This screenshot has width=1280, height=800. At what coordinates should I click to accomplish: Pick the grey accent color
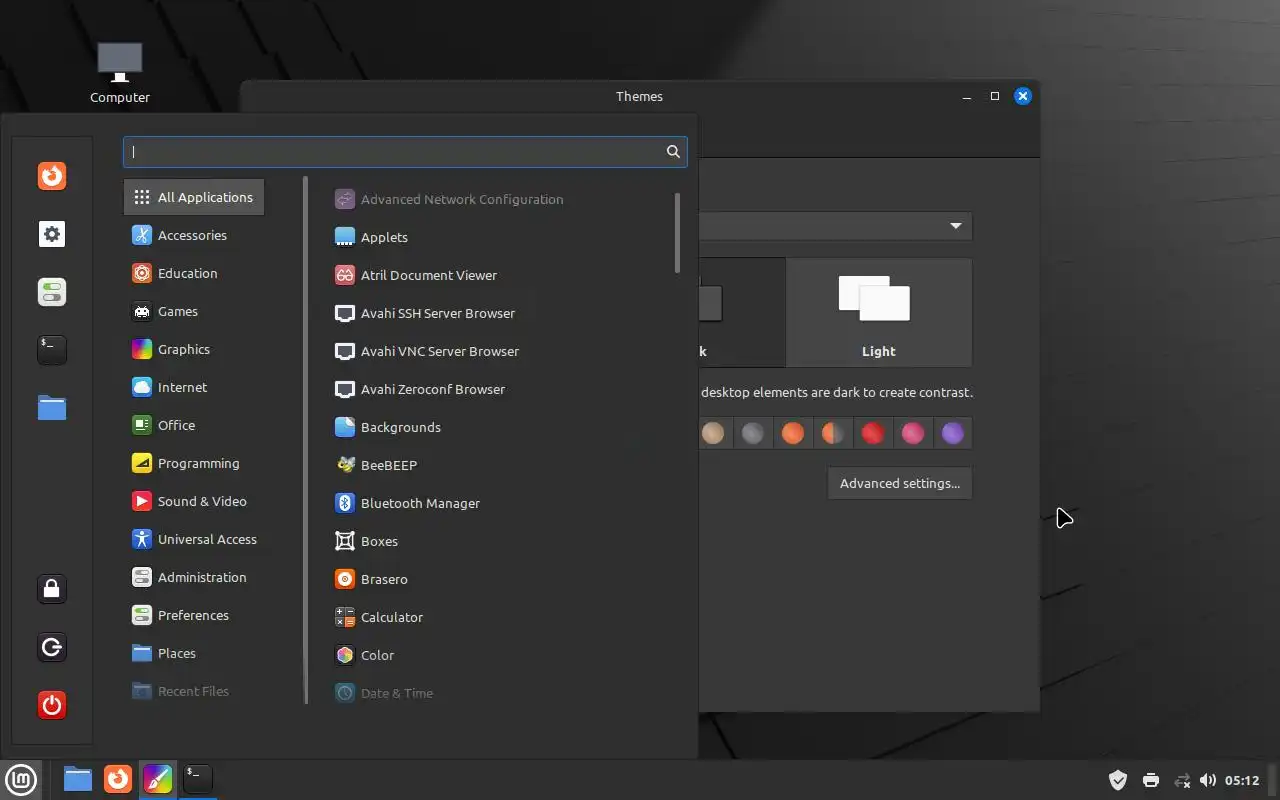[753, 433]
